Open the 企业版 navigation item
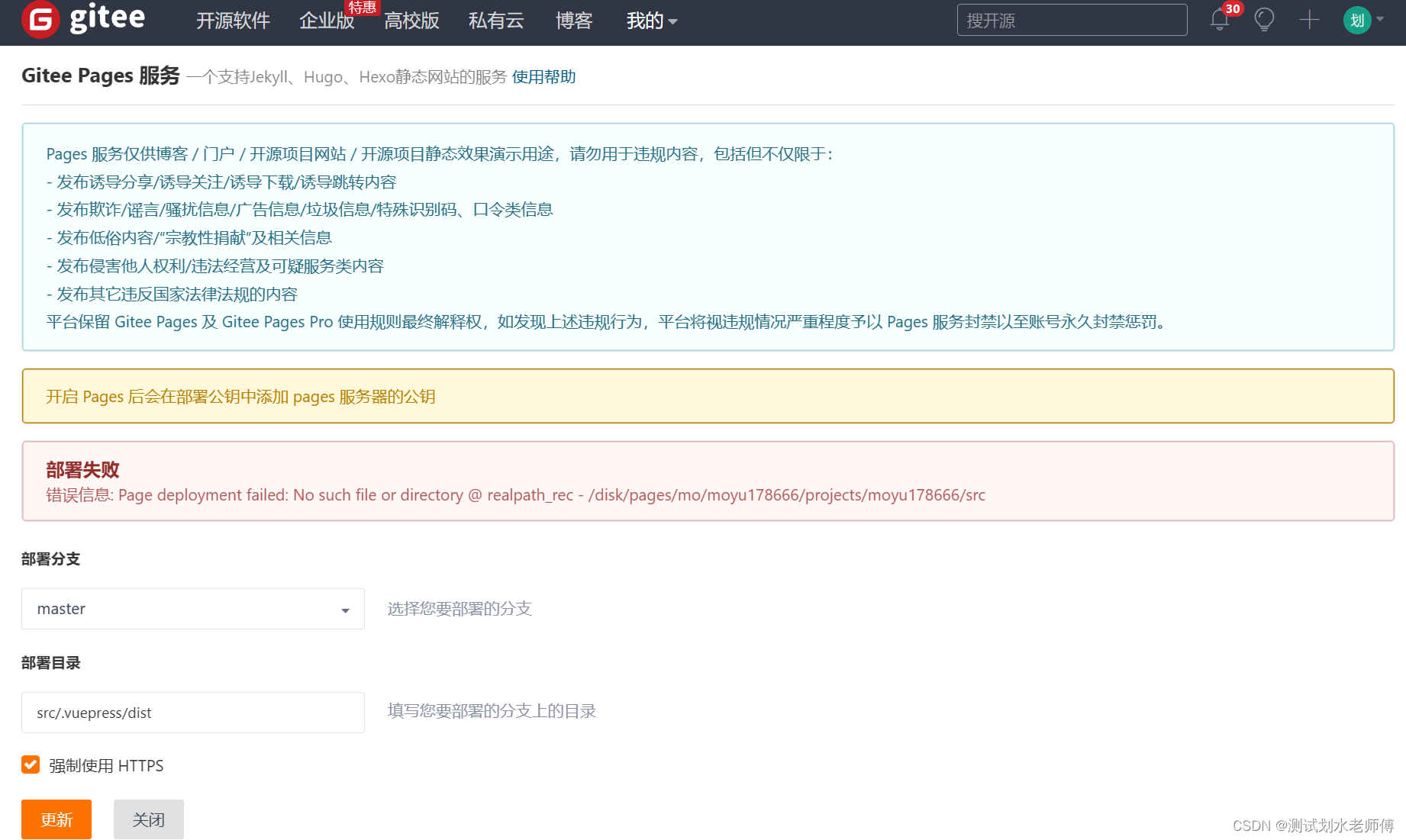Image resolution: width=1406 pixels, height=840 pixels. click(327, 21)
